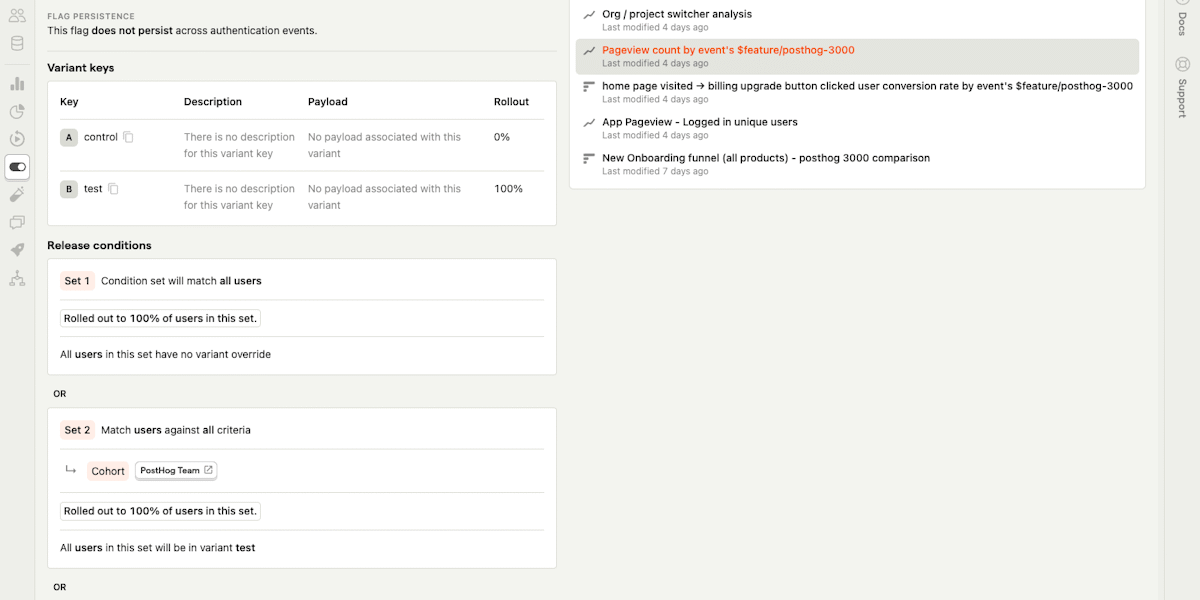Click the A variant badge for control
This screenshot has height=600, width=1200.
point(69,137)
